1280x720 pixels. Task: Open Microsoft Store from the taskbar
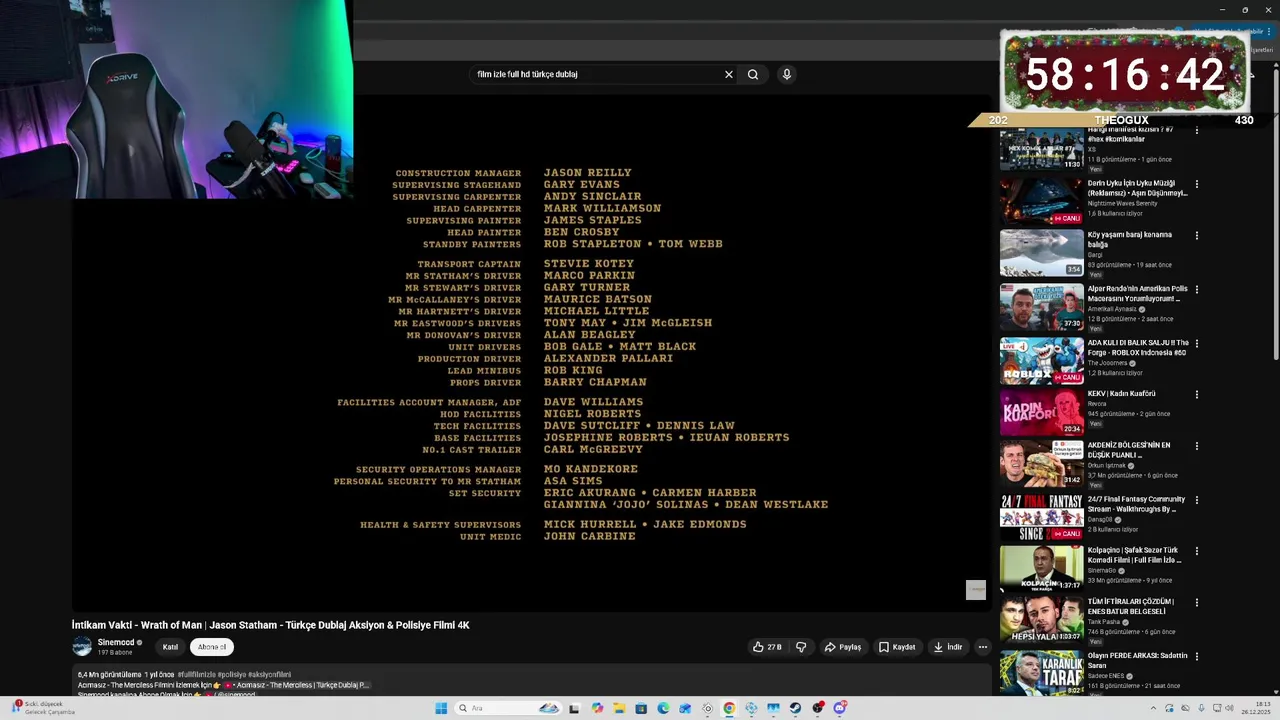(x=641, y=708)
